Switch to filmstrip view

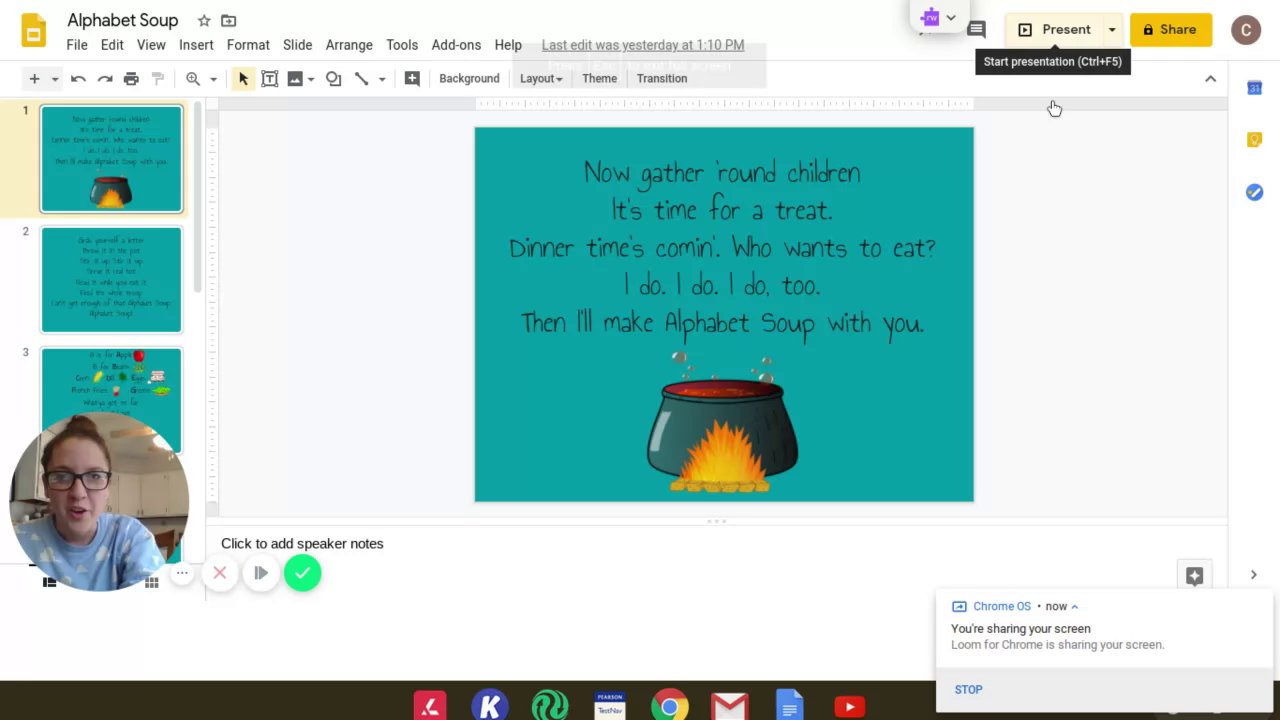click(x=49, y=582)
